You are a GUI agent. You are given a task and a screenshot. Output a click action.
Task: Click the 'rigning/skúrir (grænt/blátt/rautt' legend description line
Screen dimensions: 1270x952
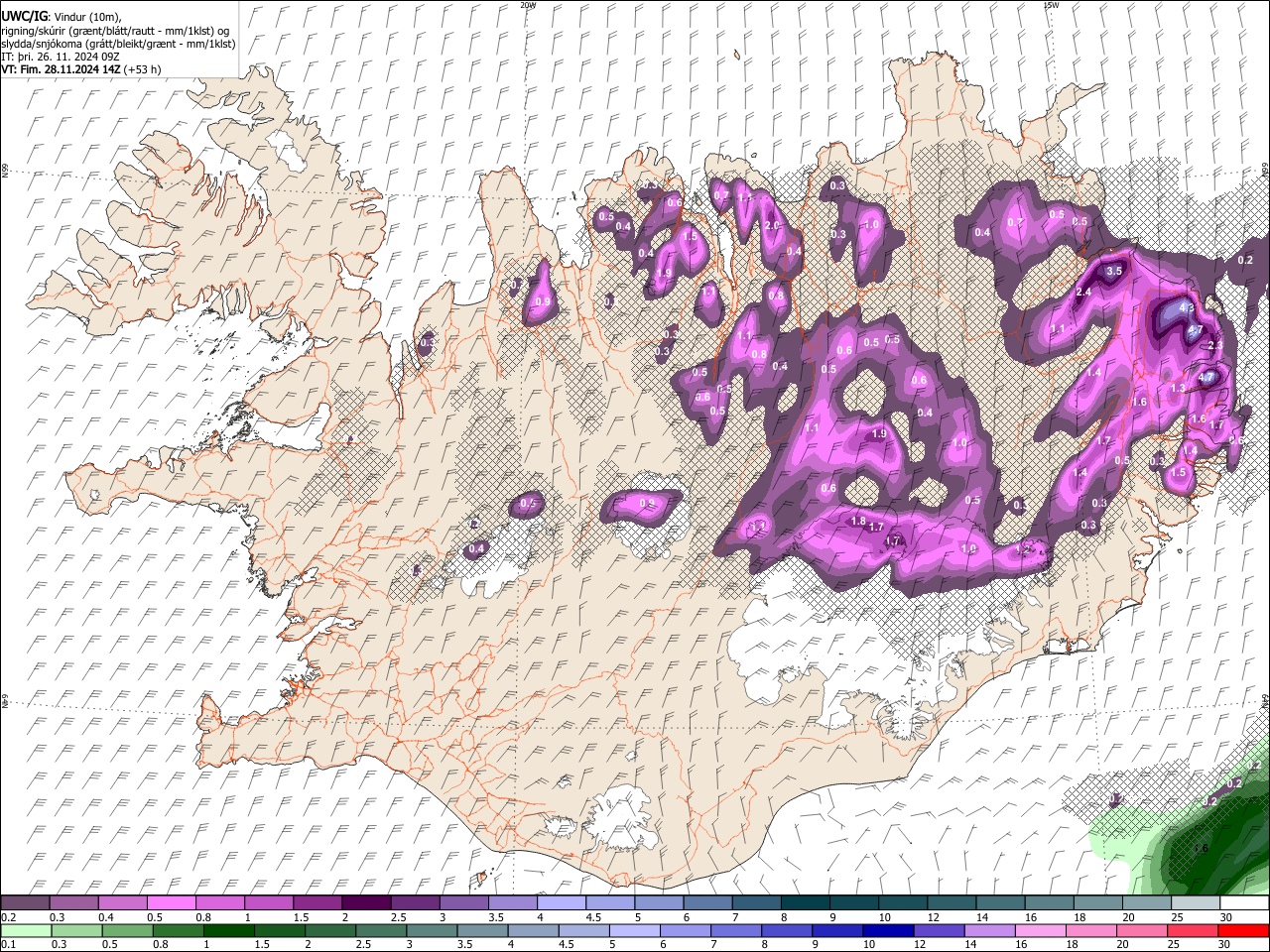115,31
